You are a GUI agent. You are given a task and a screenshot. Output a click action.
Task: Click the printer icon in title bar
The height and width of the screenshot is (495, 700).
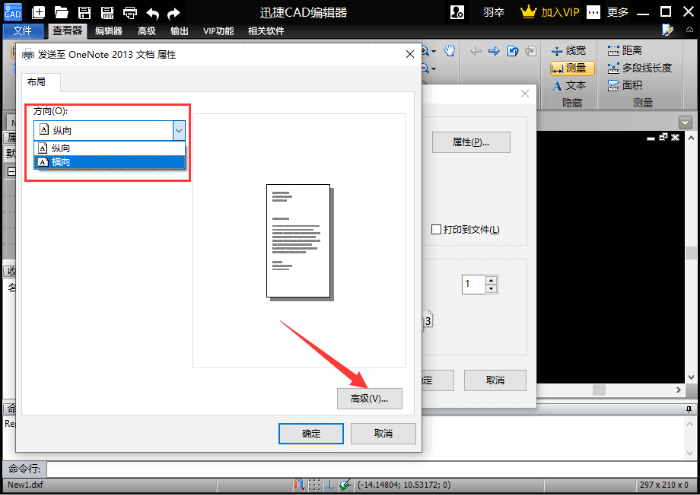click(130, 12)
